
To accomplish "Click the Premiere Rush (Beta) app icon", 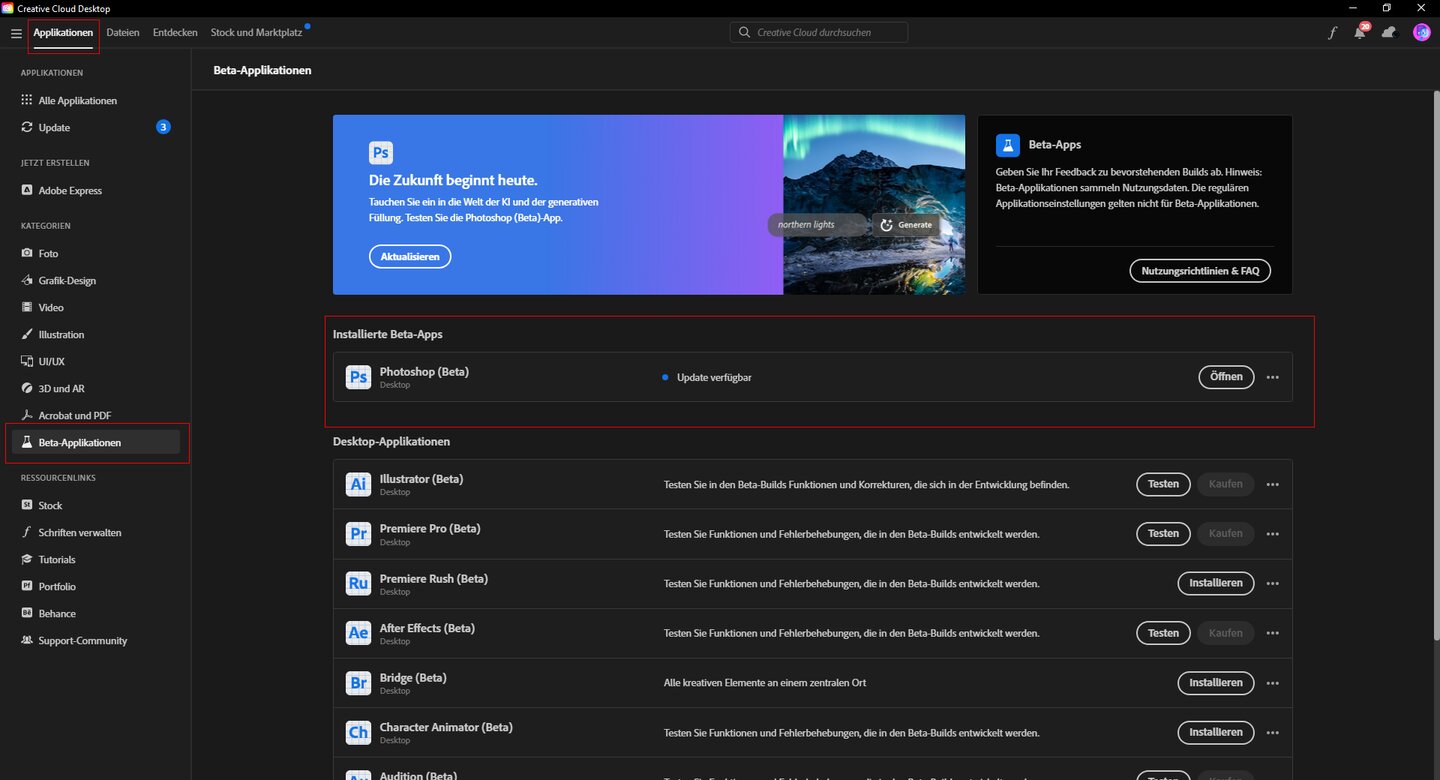I will tap(358, 583).
